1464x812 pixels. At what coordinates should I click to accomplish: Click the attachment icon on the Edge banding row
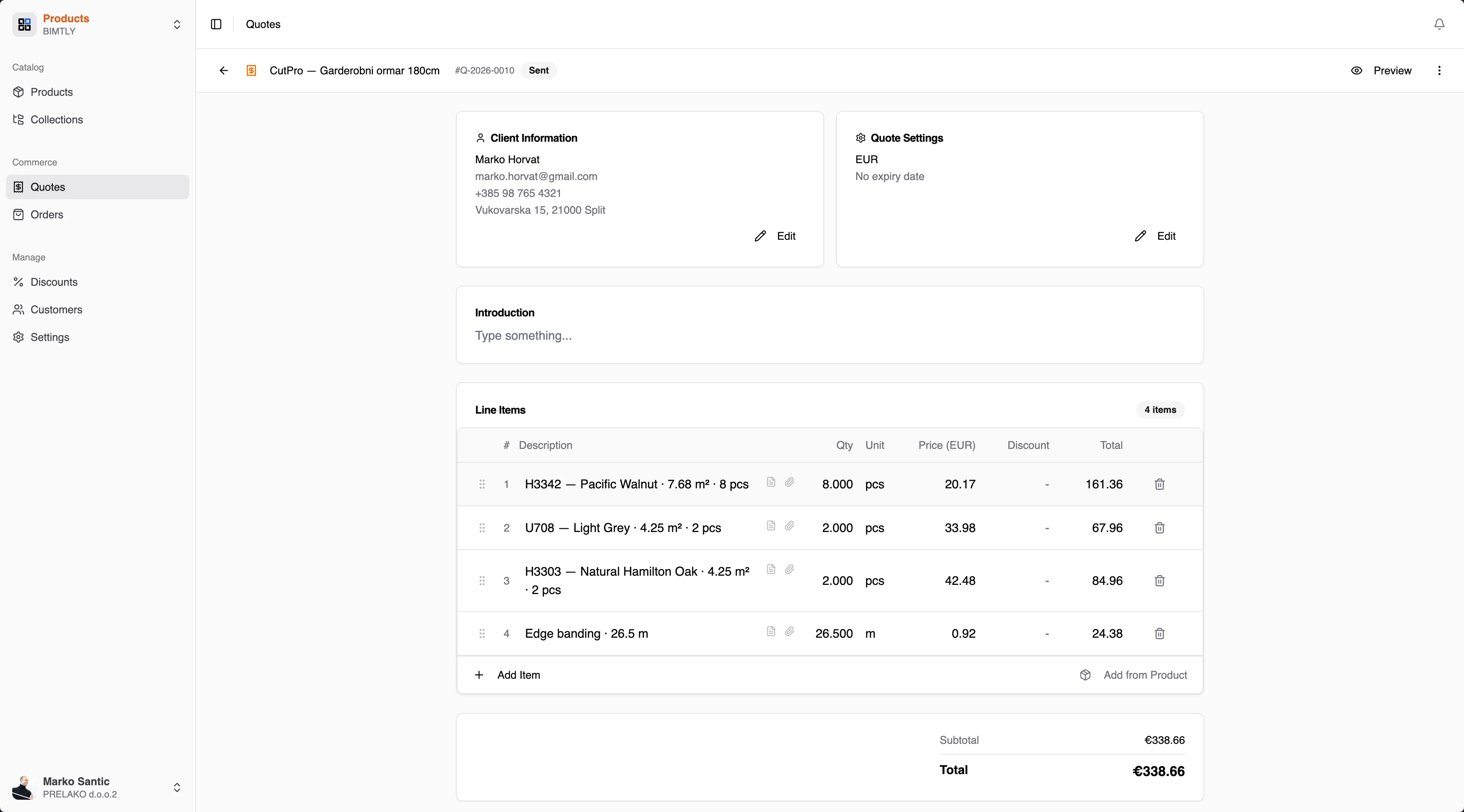coord(790,632)
